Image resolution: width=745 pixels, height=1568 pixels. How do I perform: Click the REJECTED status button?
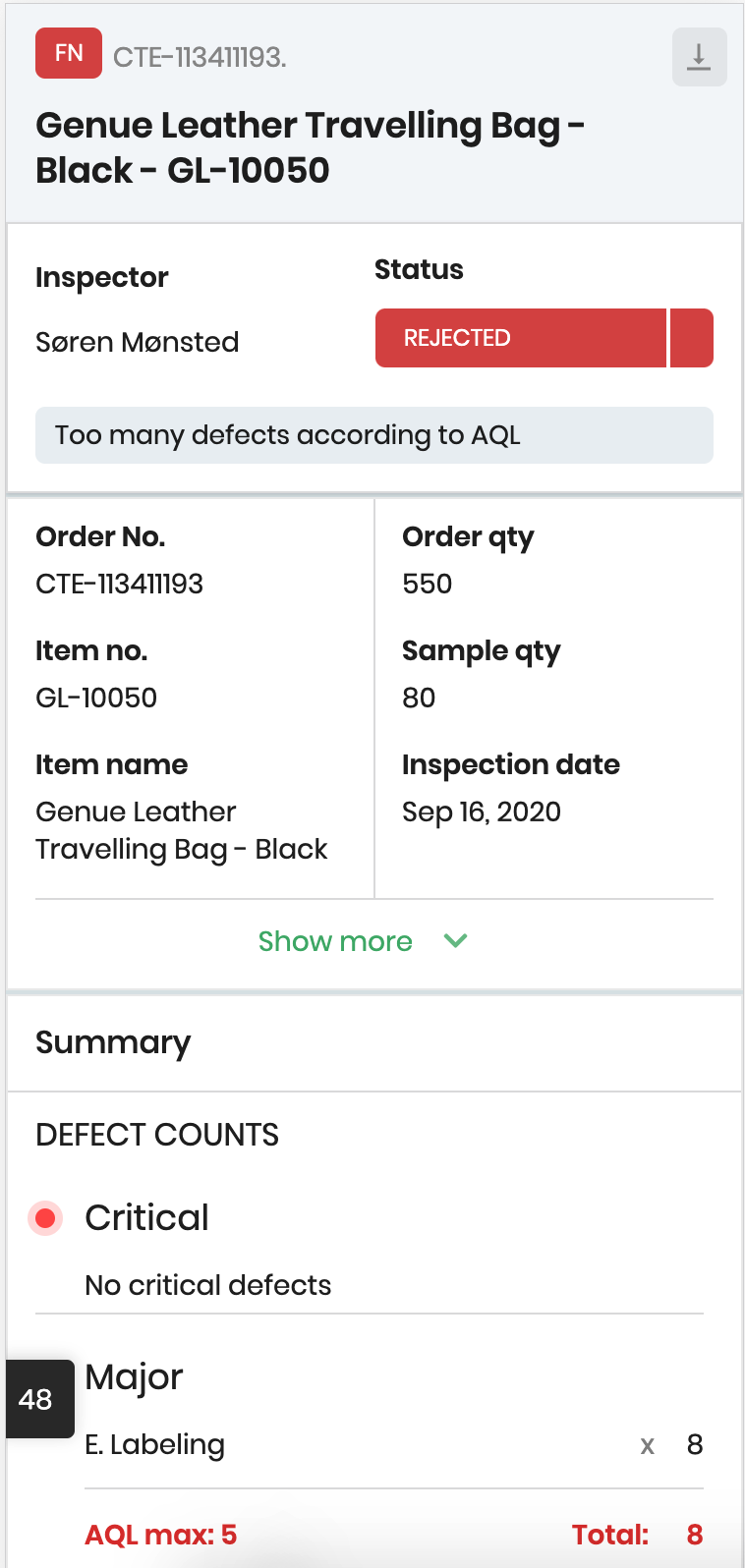[521, 337]
